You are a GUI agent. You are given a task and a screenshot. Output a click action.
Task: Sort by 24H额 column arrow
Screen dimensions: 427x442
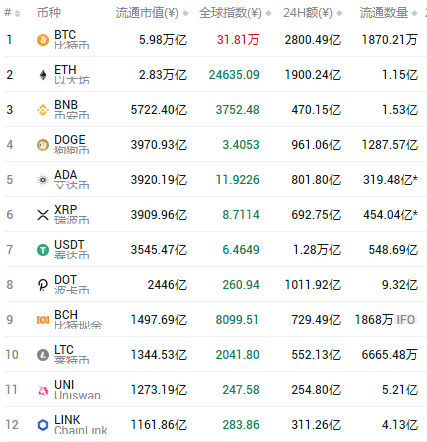[x=339, y=13]
